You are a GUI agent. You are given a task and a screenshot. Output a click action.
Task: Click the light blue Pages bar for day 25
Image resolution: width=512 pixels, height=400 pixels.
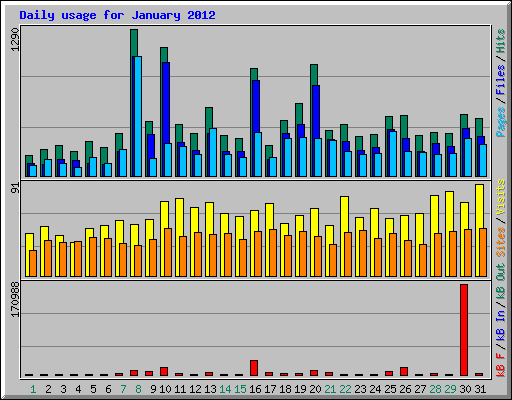(393, 154)
